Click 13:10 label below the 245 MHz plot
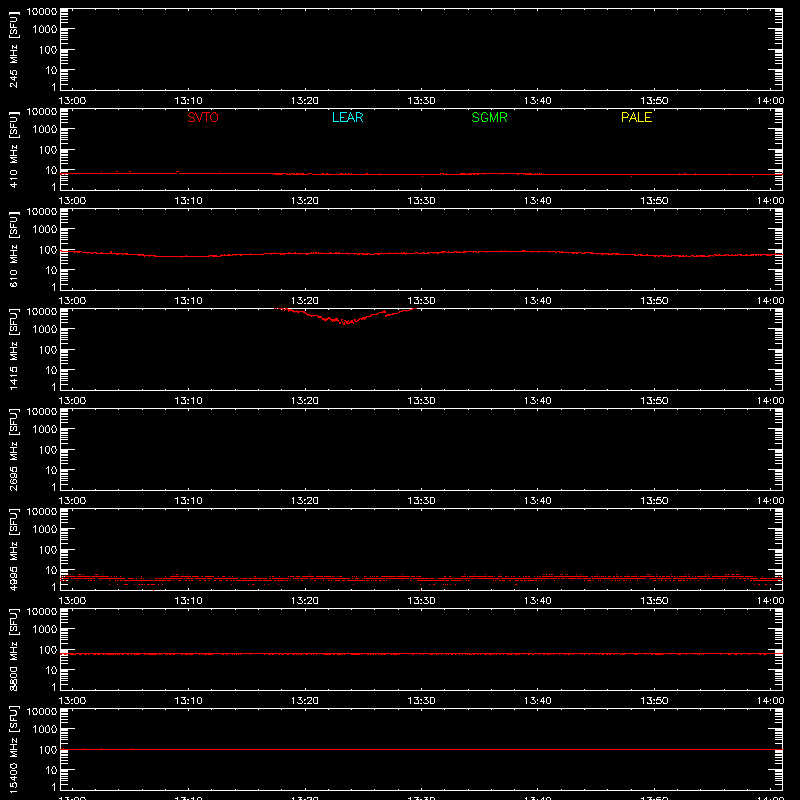The height and width of the screenshot is (800, 800). 188,101
